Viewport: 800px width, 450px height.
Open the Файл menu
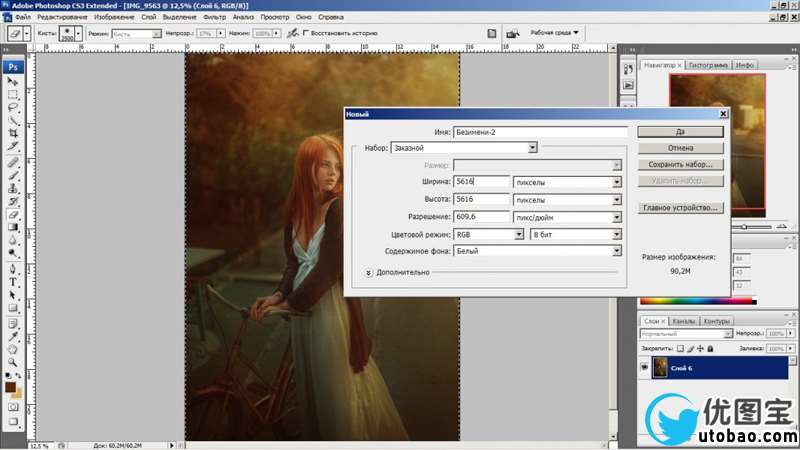[x=22, y=17]
